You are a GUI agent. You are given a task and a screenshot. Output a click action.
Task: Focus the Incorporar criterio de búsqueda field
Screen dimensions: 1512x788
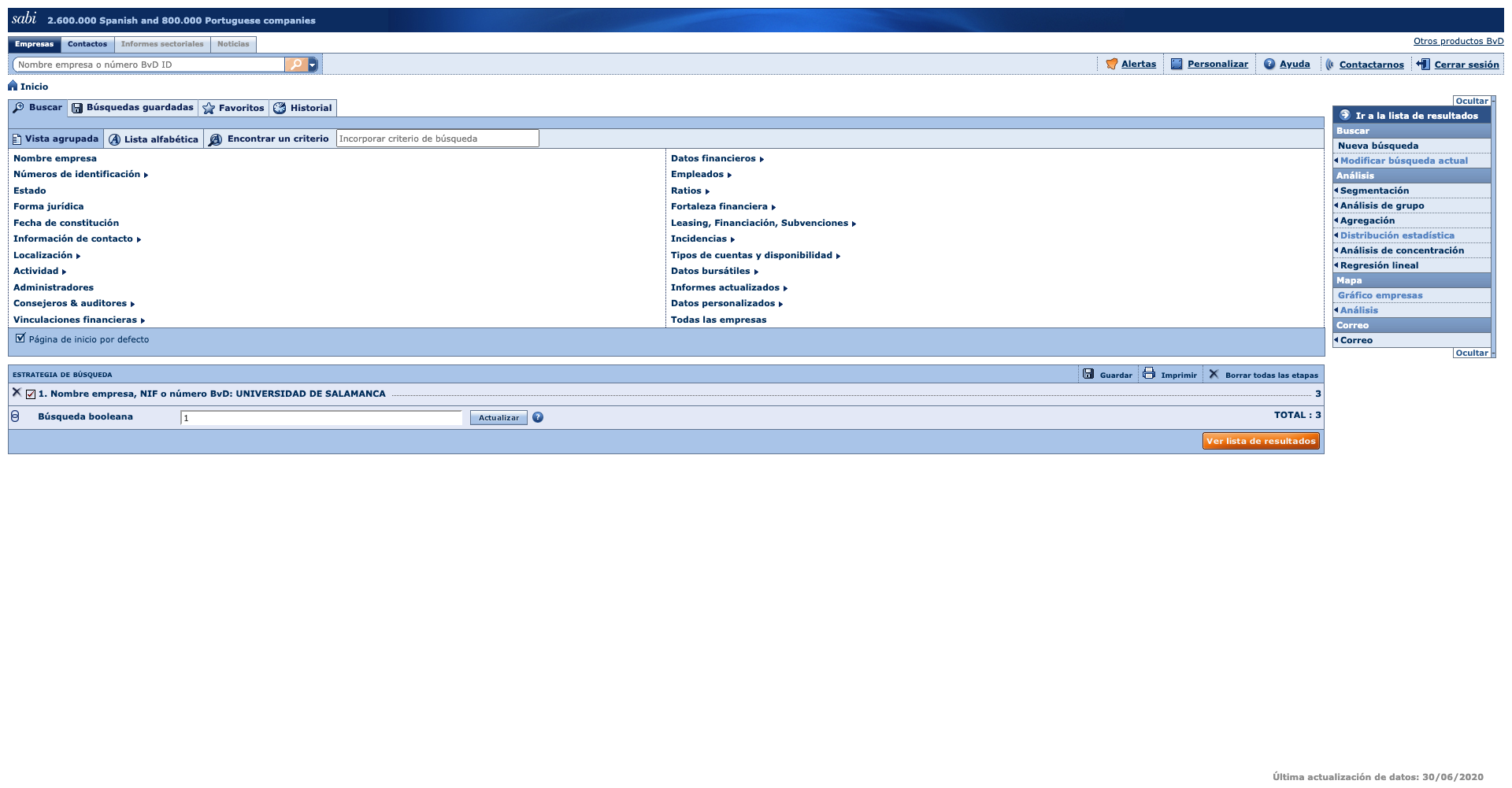(438, 139)
